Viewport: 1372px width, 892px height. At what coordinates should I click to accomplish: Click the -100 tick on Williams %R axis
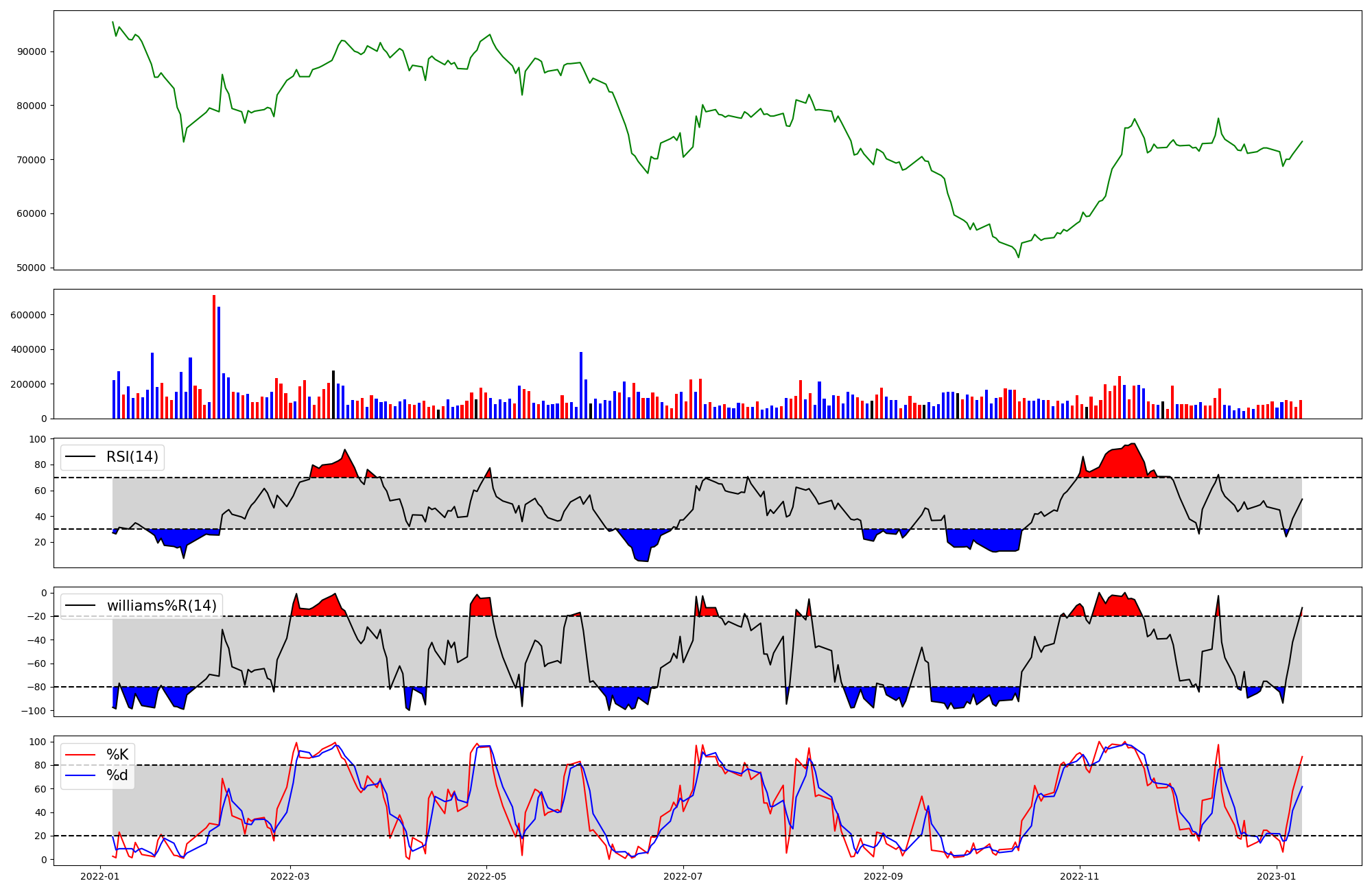pyautogui.click(x=34, y=711)
